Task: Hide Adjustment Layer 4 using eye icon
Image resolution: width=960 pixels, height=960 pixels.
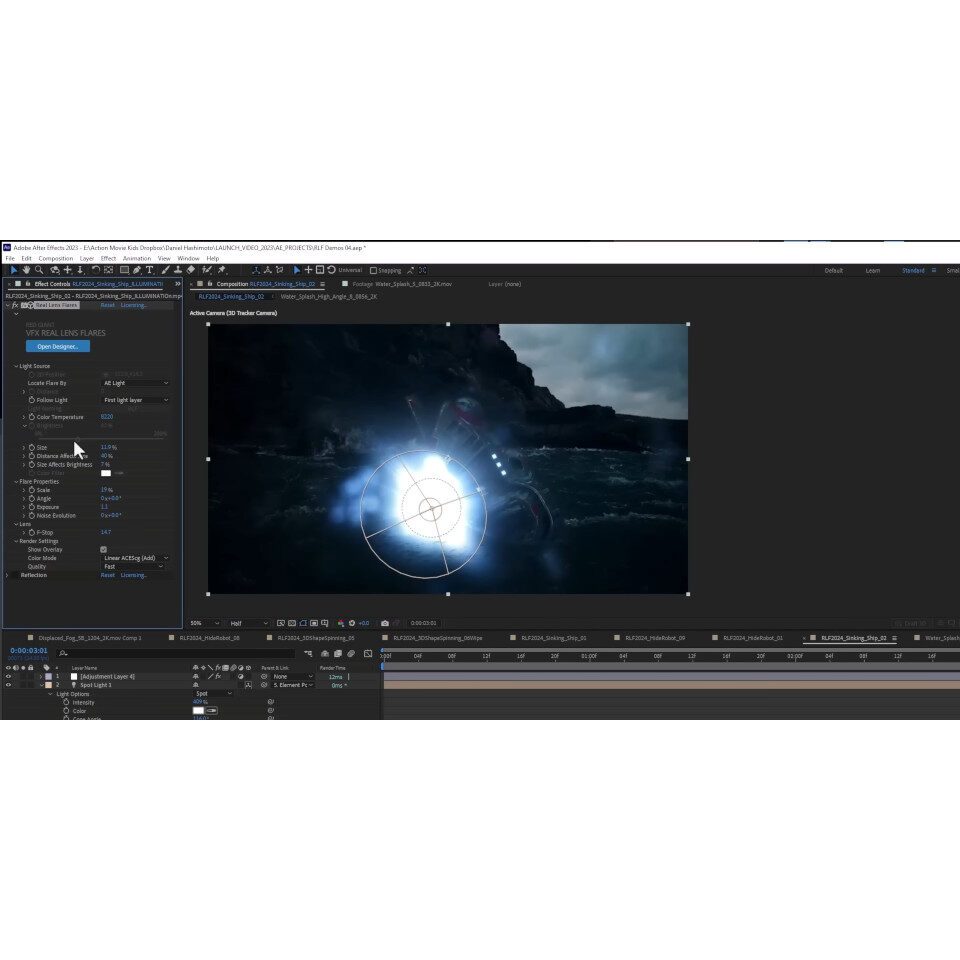Action: pos(8,677)
